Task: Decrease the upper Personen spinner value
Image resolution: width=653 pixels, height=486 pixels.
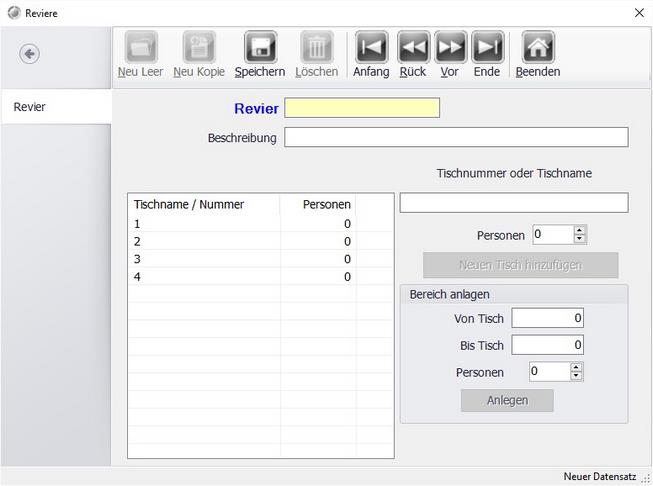Action: (579, 239)
